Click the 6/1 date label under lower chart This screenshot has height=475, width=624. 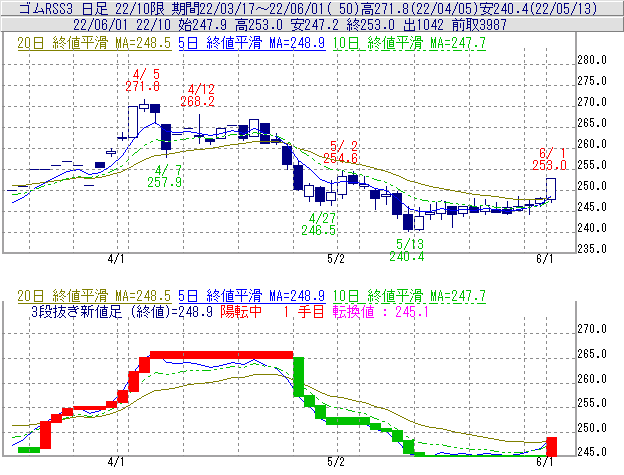(x=544, y=462)
